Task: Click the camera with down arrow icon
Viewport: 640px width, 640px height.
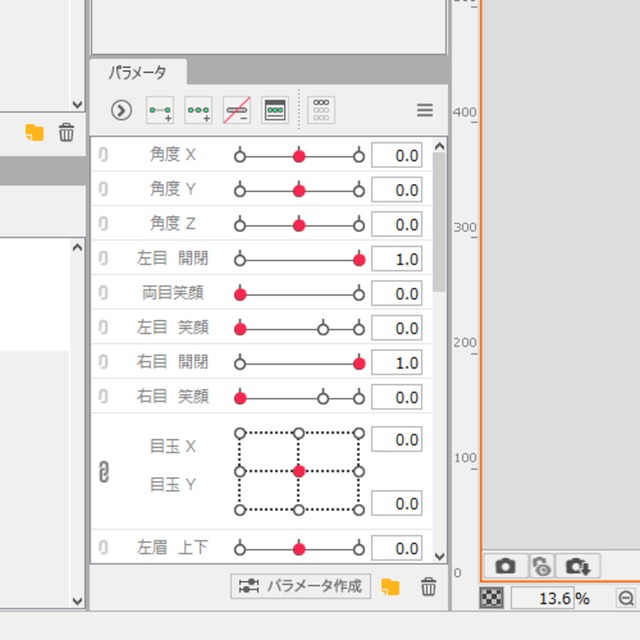Action: click(578, 566)
